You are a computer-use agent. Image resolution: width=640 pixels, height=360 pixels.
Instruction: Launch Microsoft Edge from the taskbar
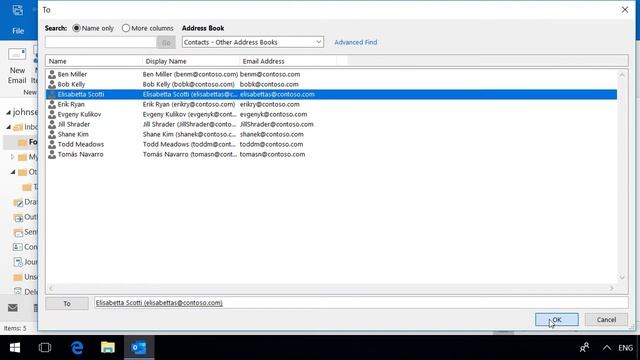pos(77,347)
